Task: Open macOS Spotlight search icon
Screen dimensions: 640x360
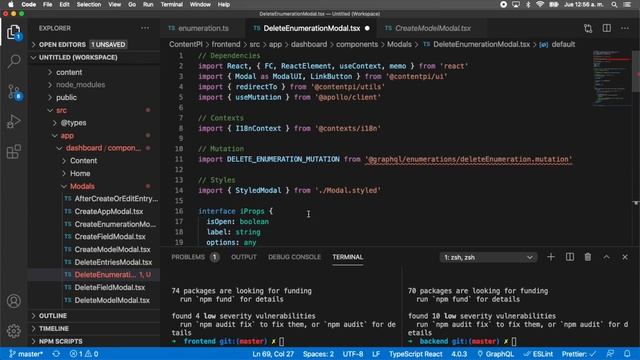Action: 614,4
